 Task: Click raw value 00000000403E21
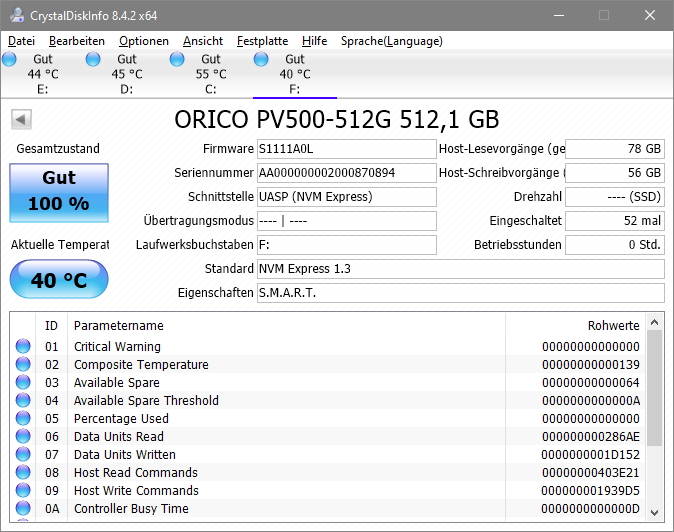(591, 473)
